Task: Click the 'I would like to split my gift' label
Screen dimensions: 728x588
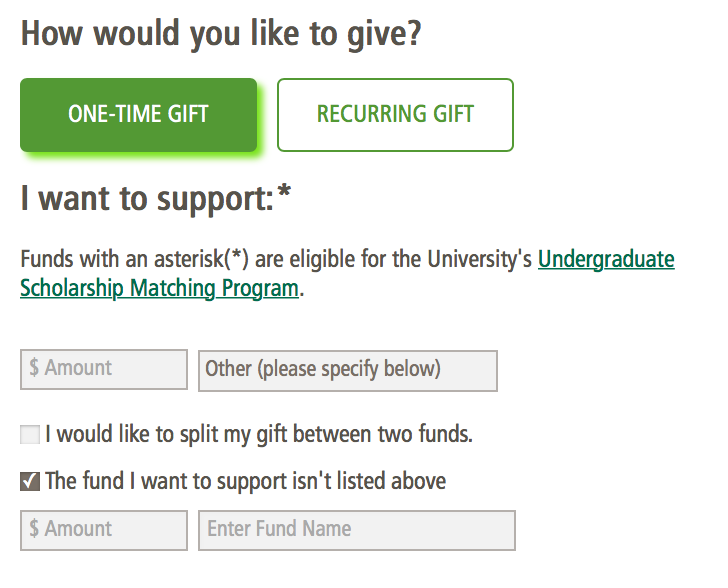Action: pos(259,435)
